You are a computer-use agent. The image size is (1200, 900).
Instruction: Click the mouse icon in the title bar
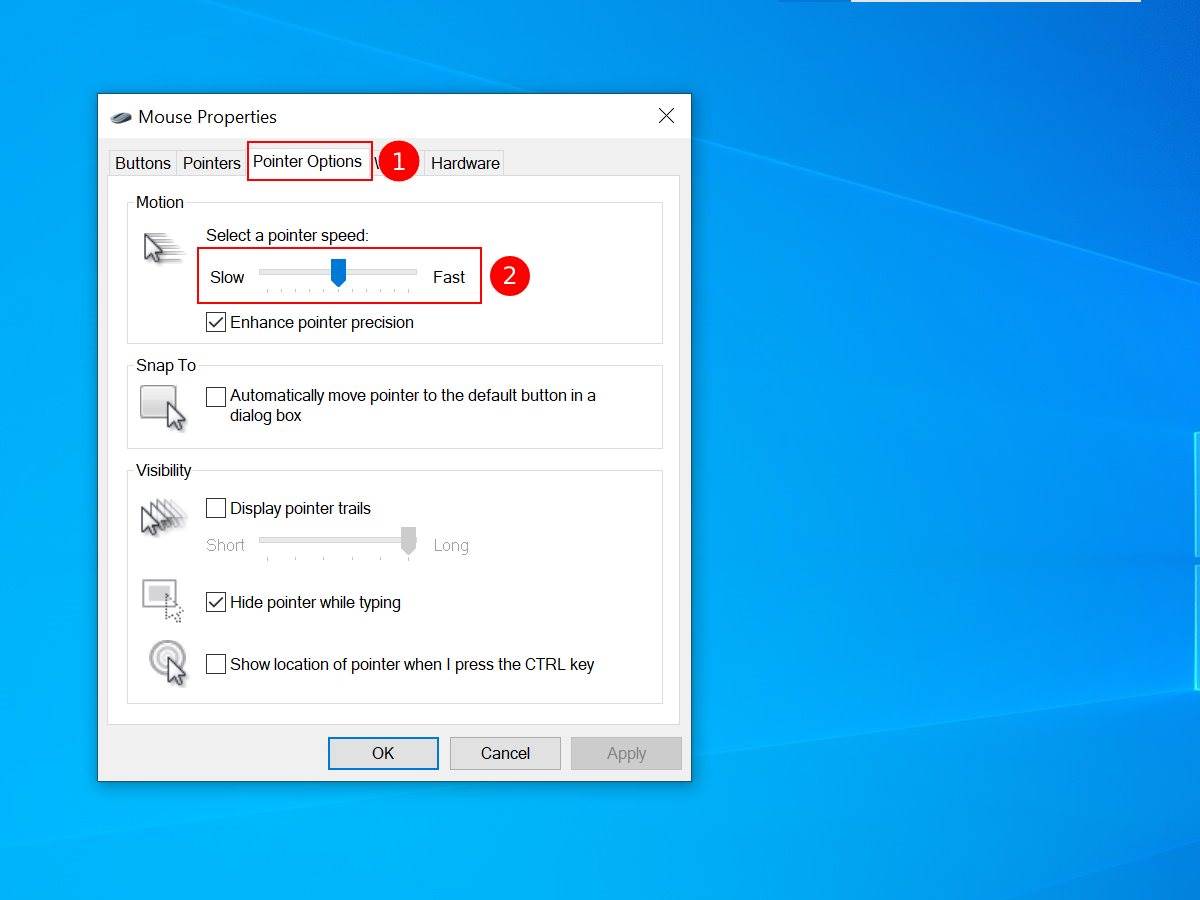[121, 117]
